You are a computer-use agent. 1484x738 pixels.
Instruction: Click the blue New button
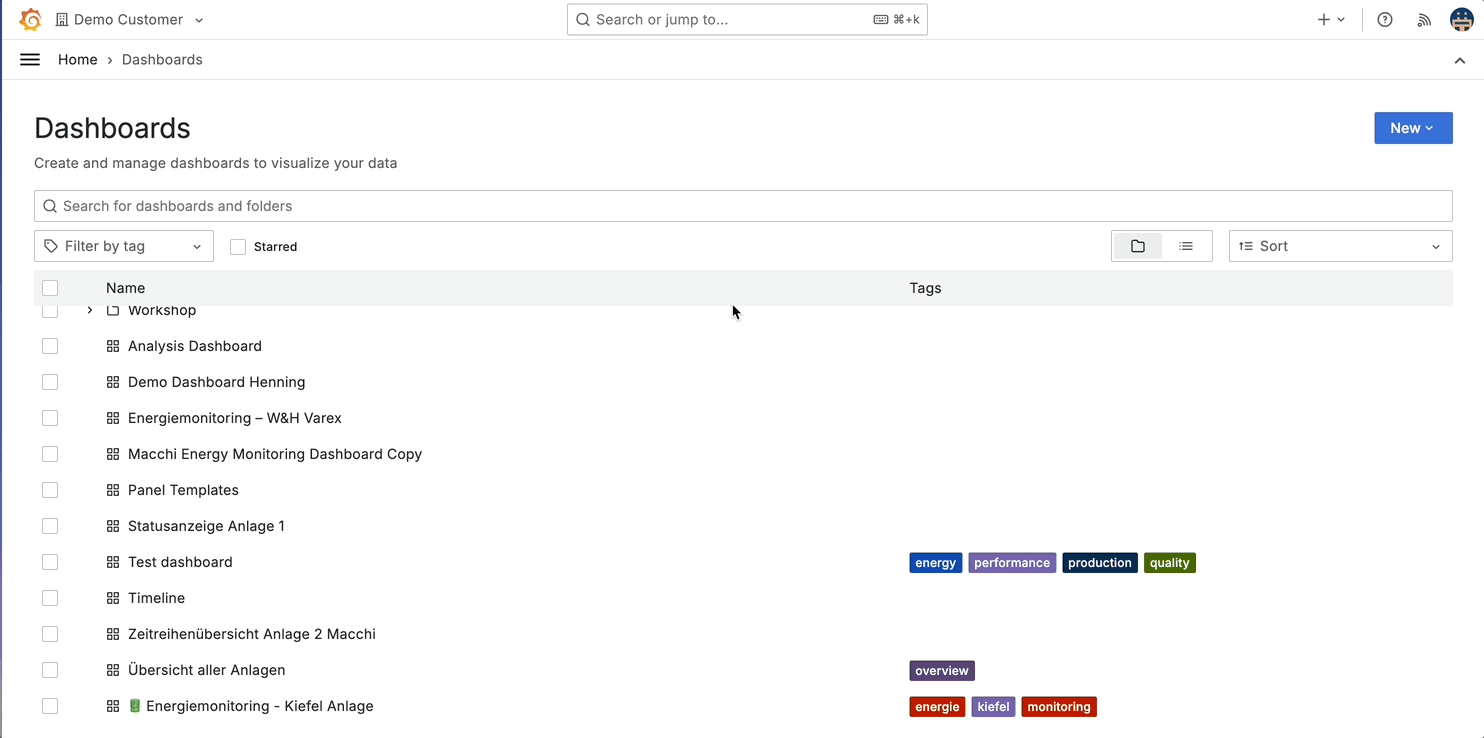(1412, 127)
